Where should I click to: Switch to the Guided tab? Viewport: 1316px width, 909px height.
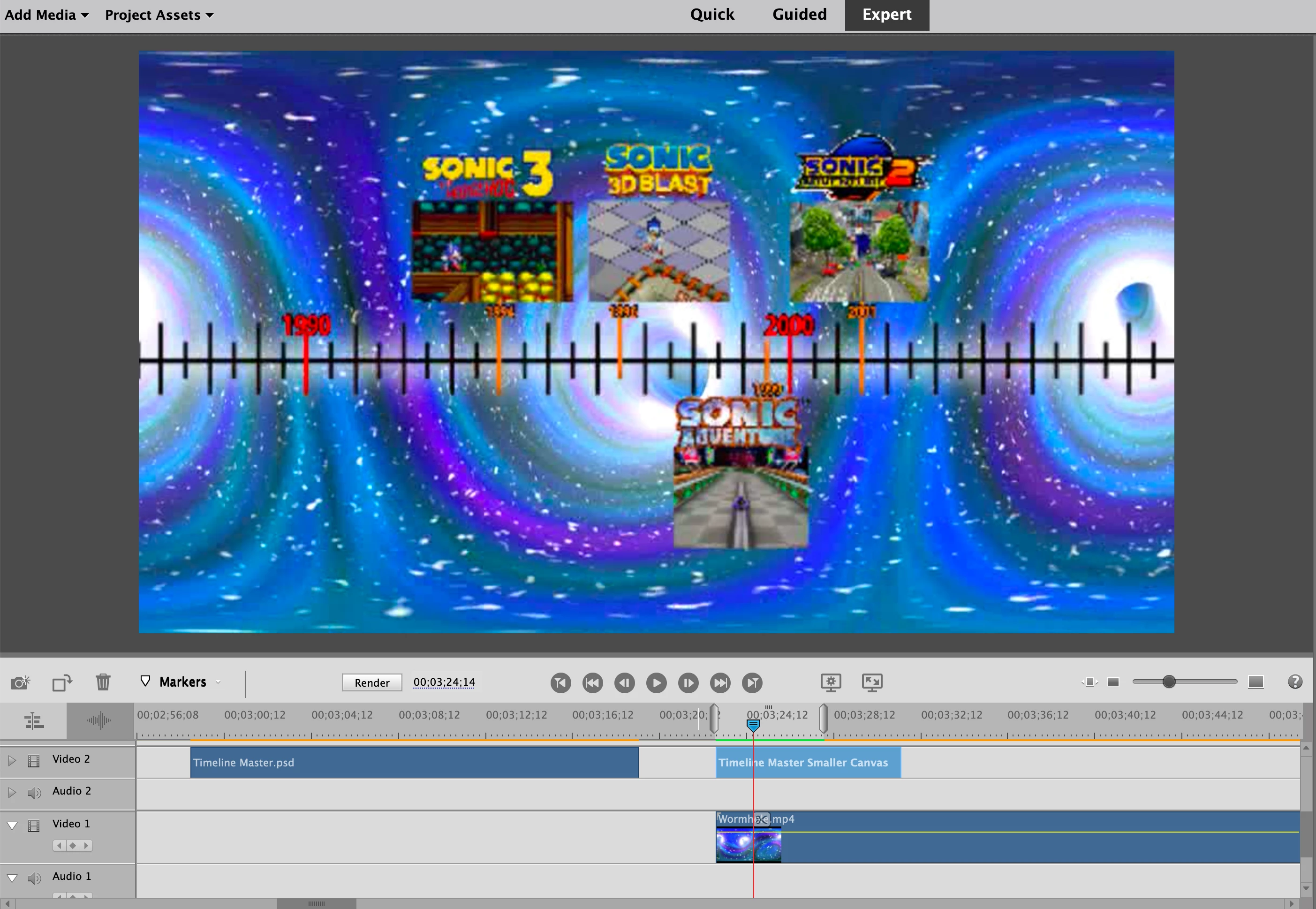[x=799, y=14]
